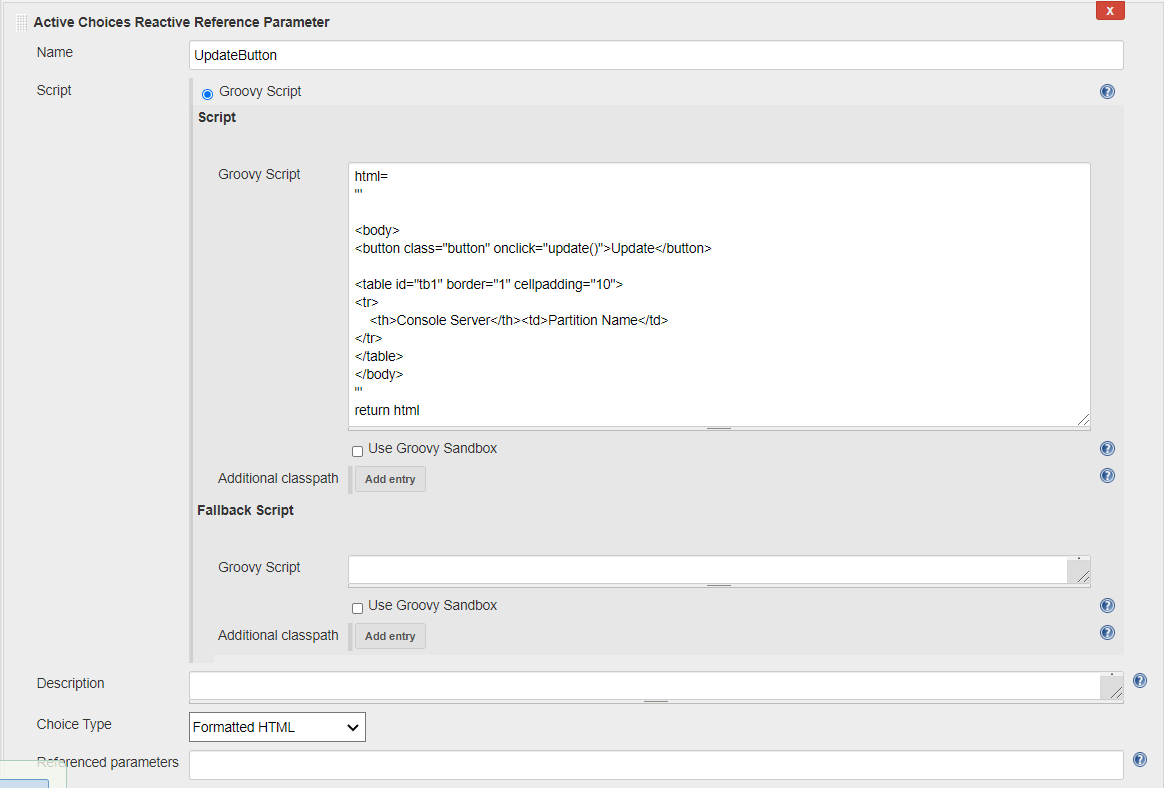1164x788 pixels.
Task: Open the Choice Type dropdown showing Formatted HTML
Action: [x=277, y=727]
